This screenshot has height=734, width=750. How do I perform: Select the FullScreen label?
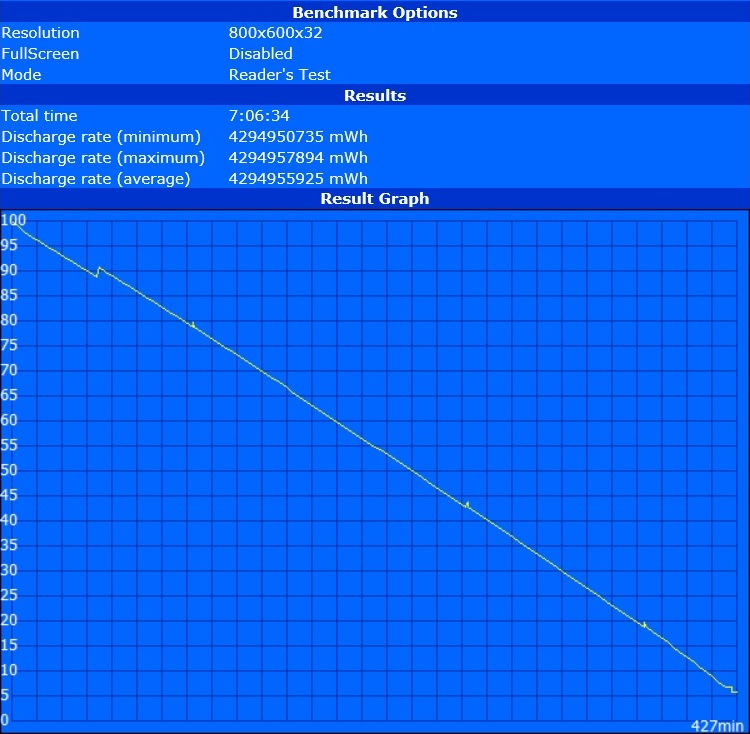pyautogui.click(x=40, y=54)
